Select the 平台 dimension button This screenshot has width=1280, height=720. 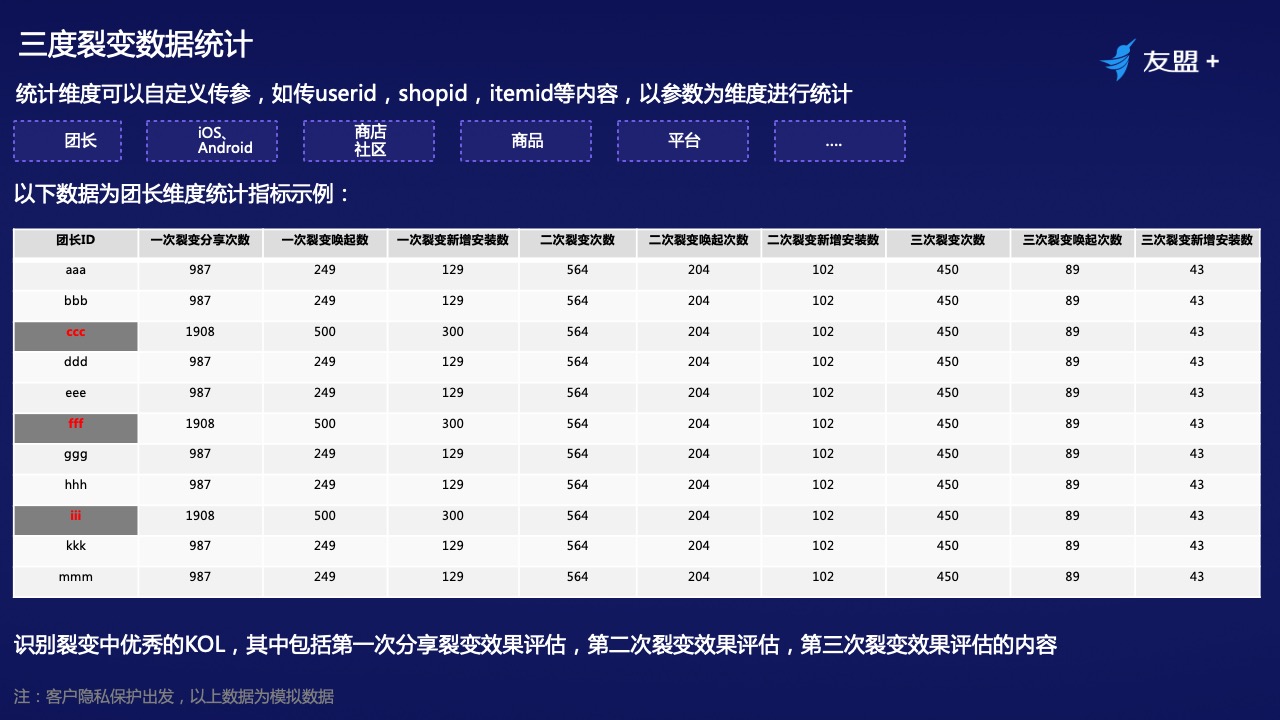pyautogui.click(x=683, y=141)
